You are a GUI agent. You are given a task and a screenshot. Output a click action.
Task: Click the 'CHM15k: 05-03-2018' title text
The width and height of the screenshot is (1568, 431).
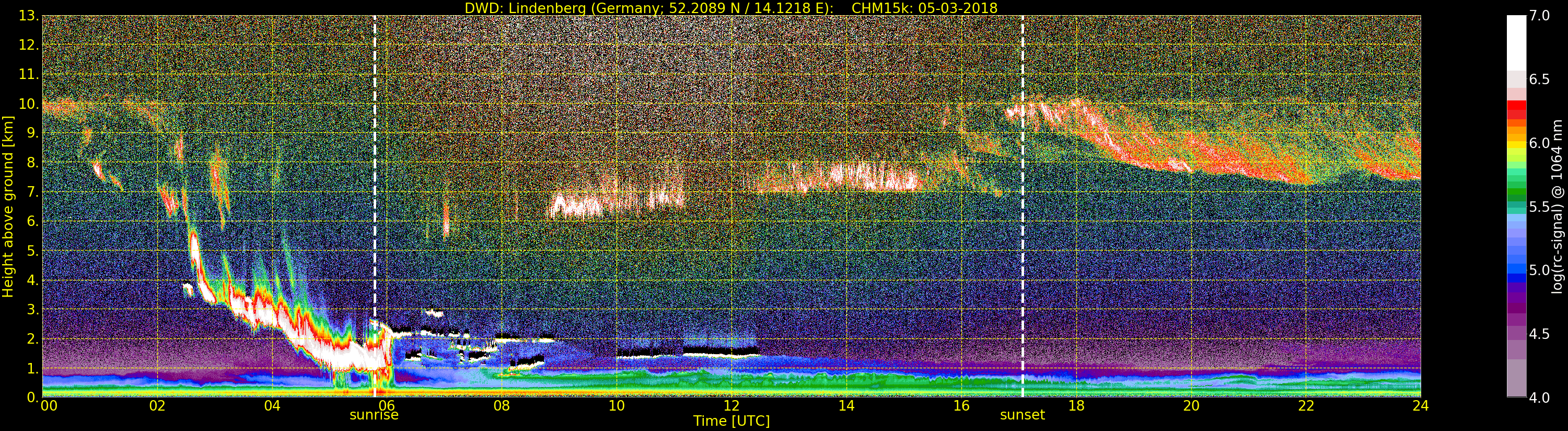(925, 8)
